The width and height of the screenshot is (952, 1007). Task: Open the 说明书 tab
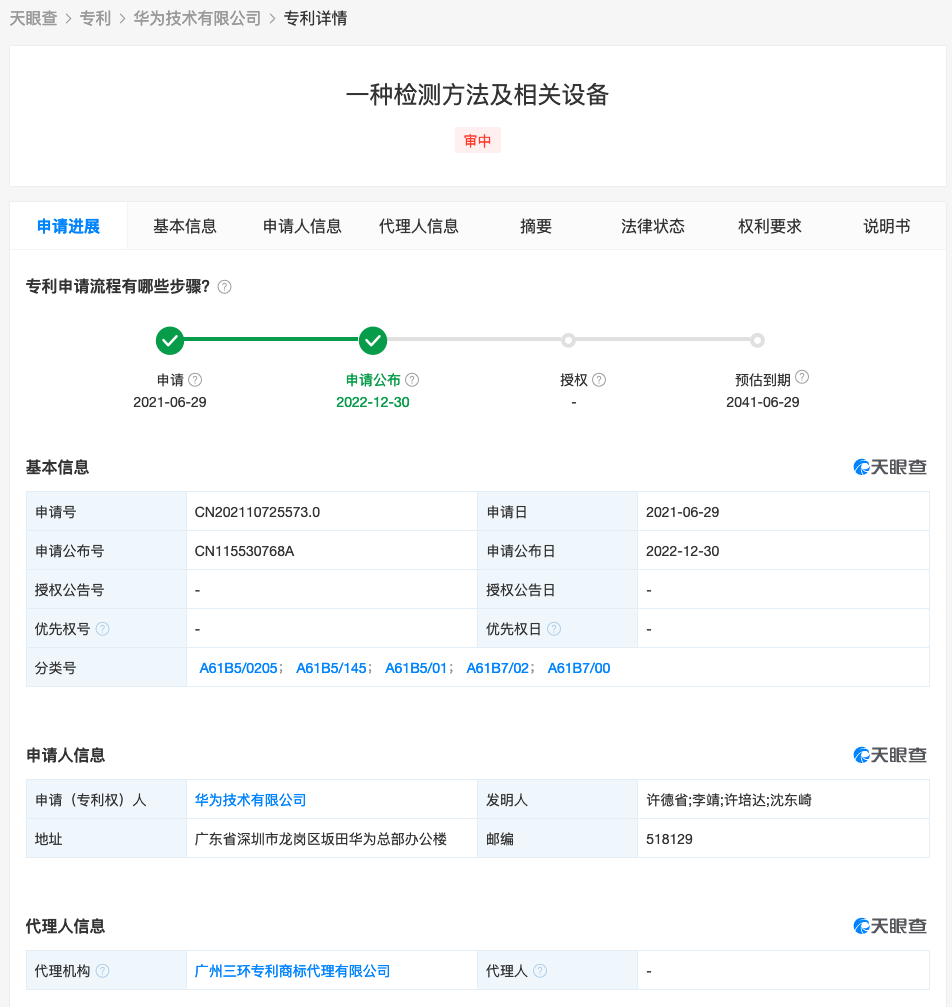pos(885,226)
